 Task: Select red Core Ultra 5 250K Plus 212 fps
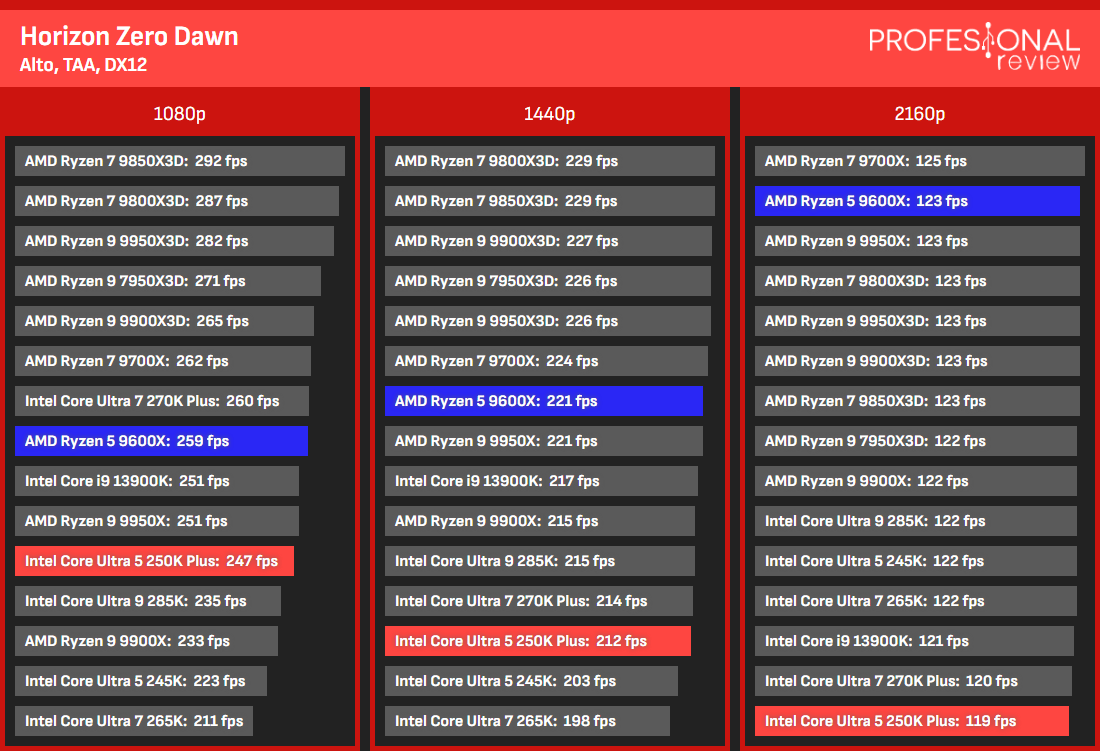coord(537,640)
